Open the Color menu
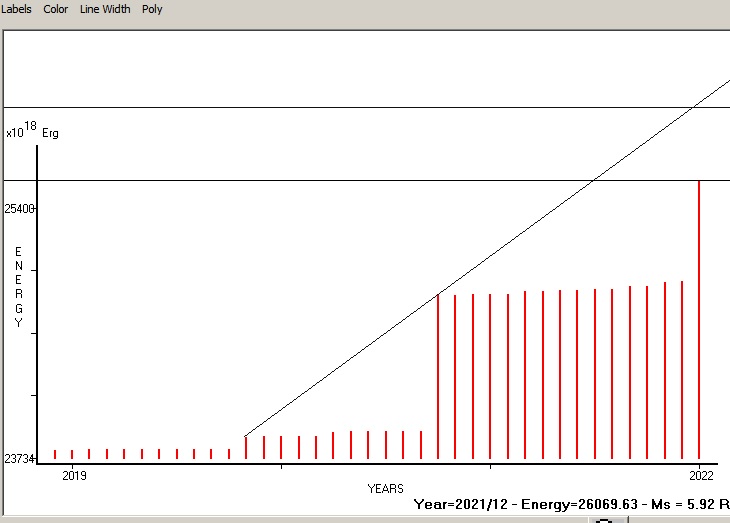 tap(56, 9)
